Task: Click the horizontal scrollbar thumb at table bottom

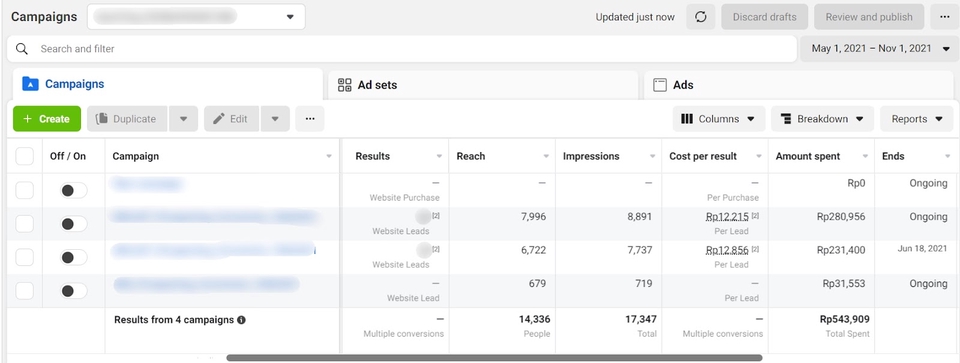Action: [x=495, y=357]
